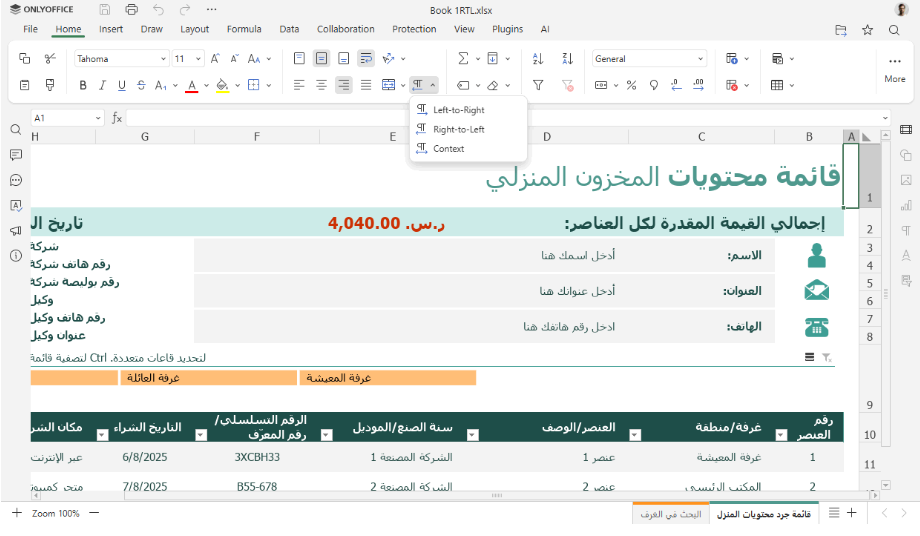Viewport: 920px width, 536px height.
Task: Open the Formula ribbon tab
Action: tap(244, 29)
